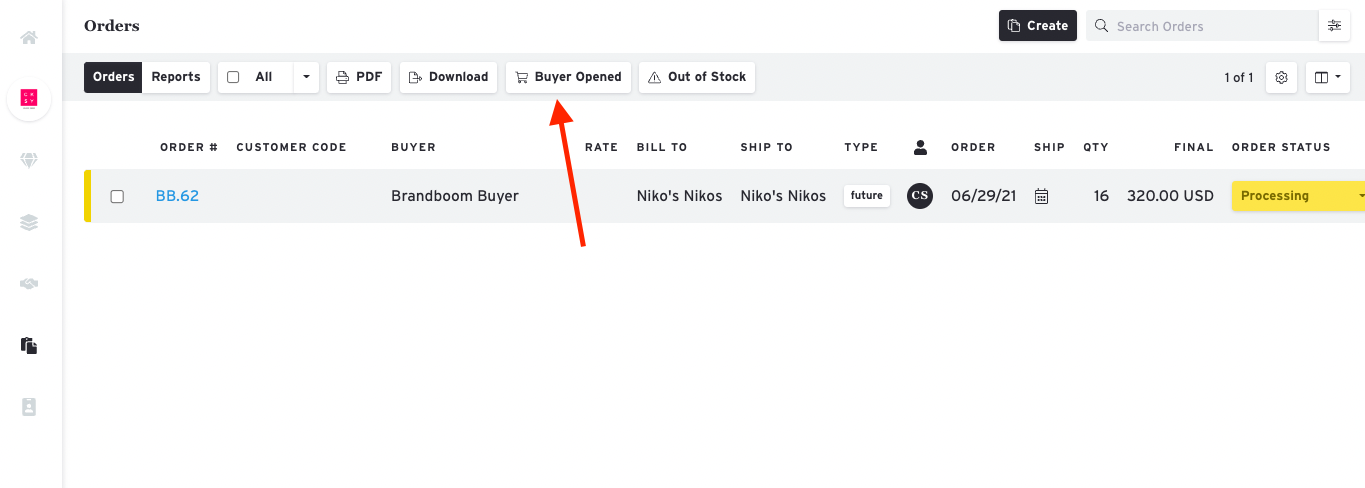Click the gear settings icon near pagination
1365x488 pixels.
click(x=1282, y=77)
